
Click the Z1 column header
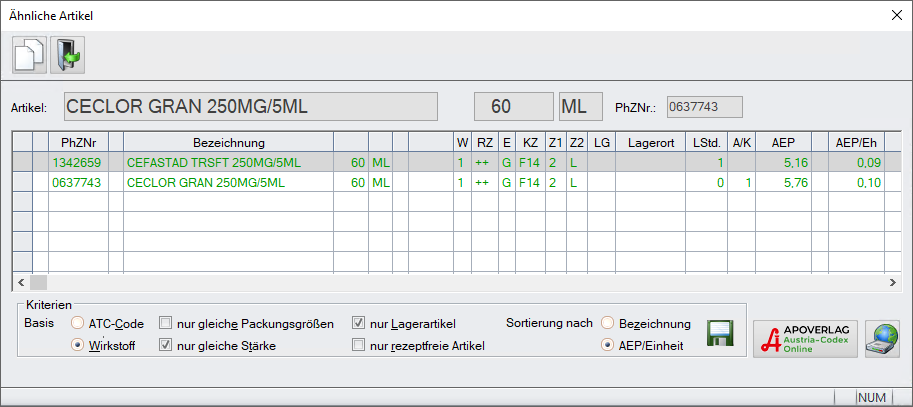tap(556, 143)
